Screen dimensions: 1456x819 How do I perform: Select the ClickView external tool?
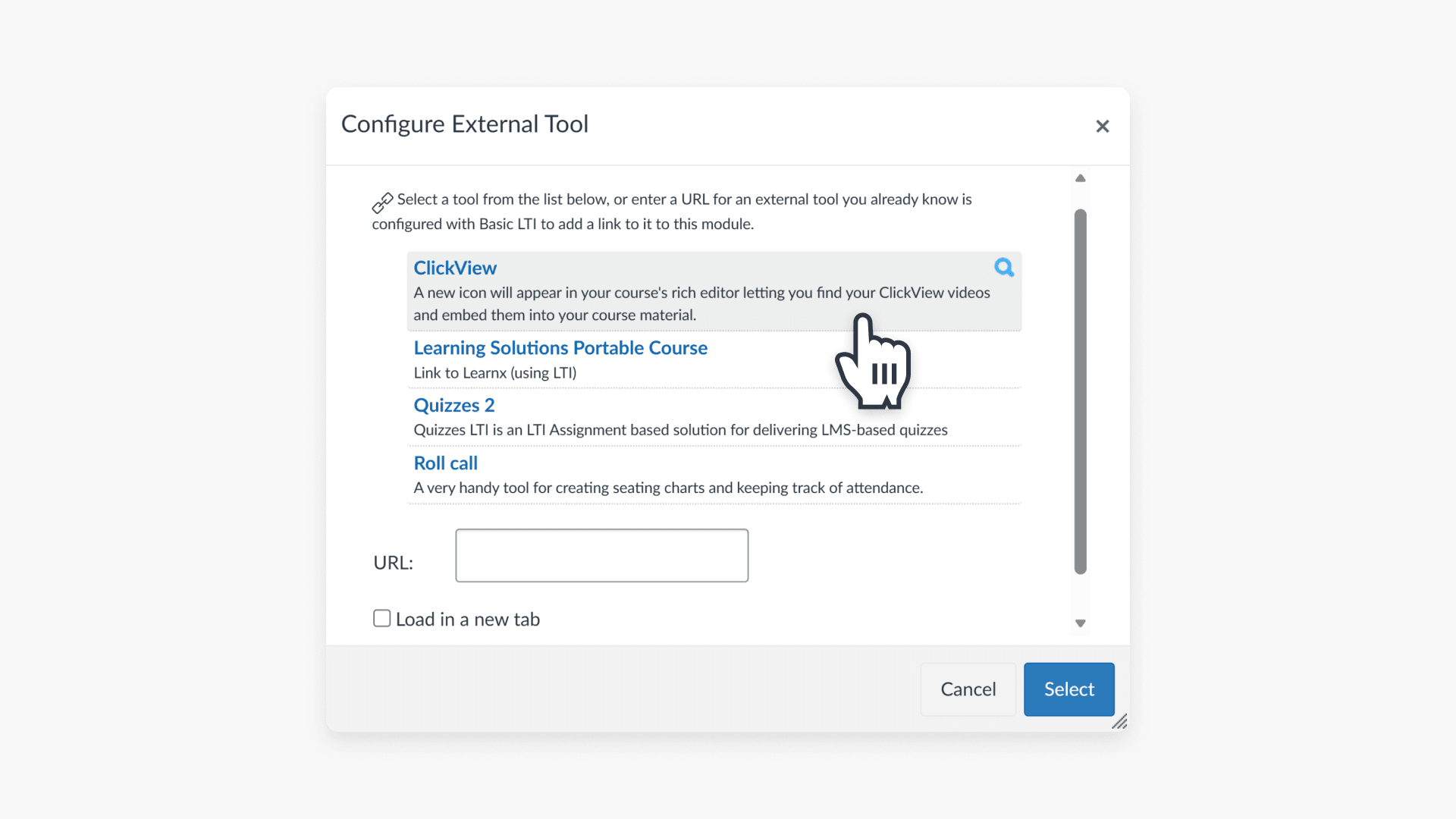pos(454,268)
